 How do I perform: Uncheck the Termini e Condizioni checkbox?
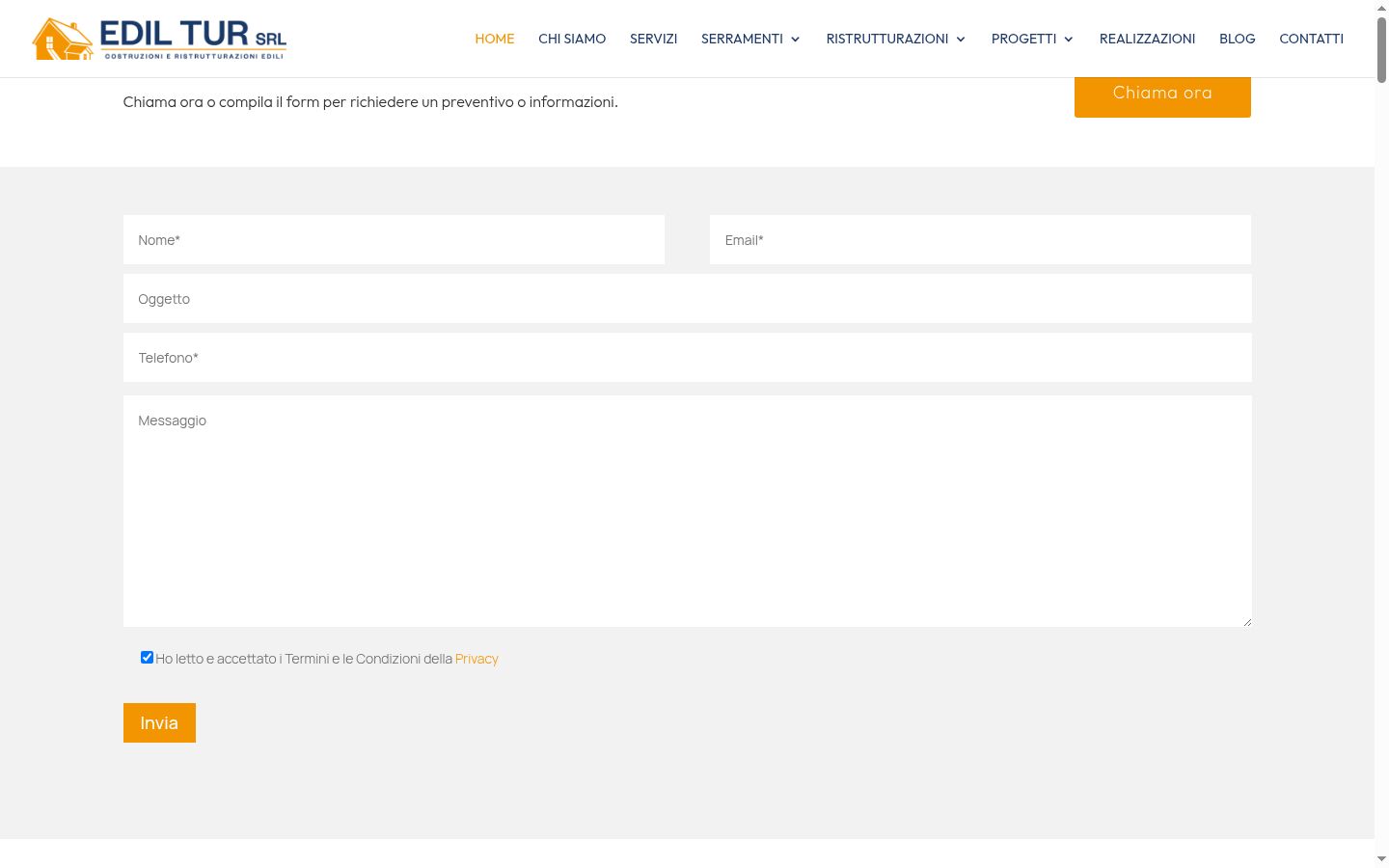pyautogui.click(x=147, y=658)
